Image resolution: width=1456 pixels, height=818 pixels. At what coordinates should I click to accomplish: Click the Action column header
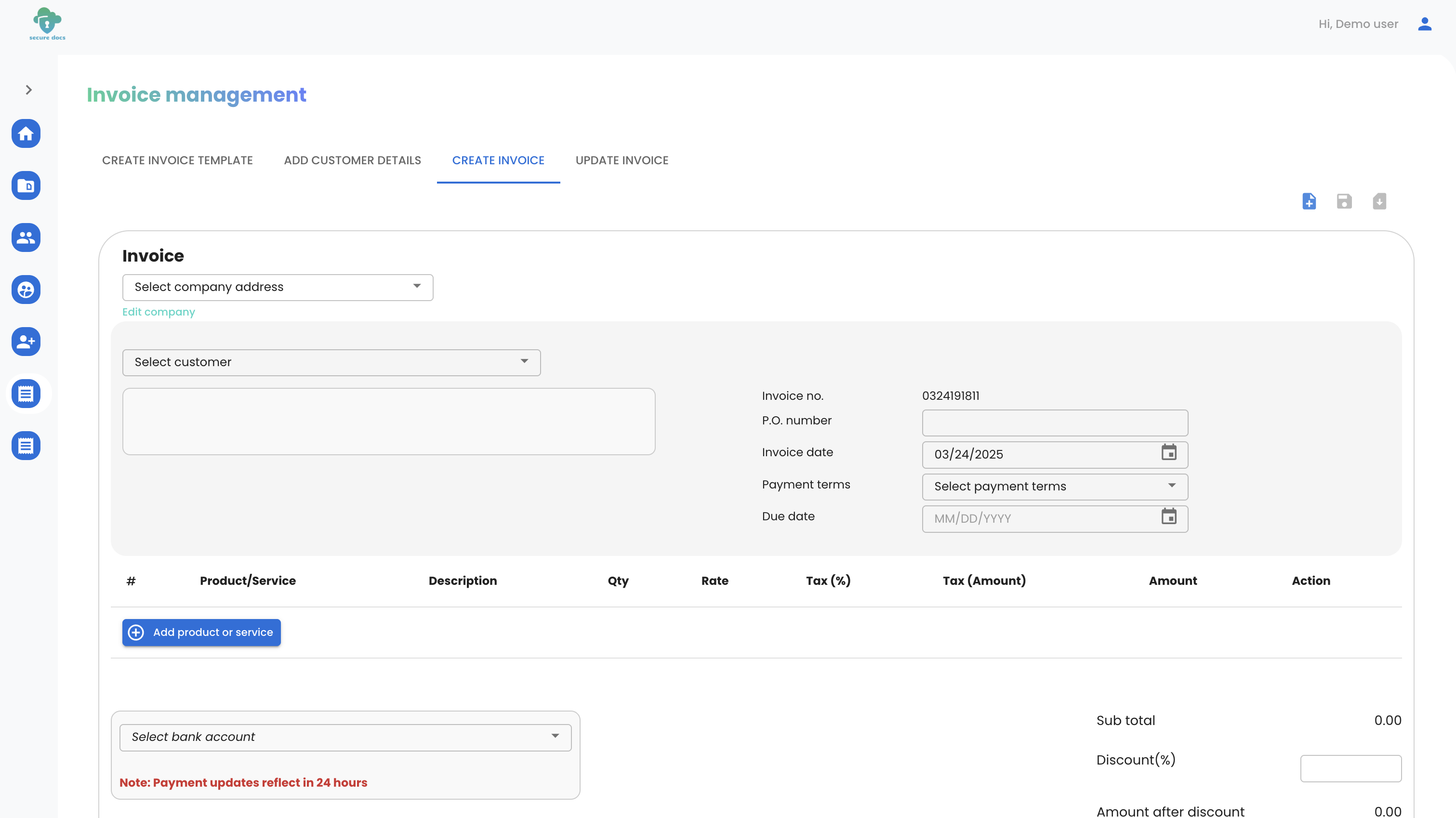[1311, 581]
